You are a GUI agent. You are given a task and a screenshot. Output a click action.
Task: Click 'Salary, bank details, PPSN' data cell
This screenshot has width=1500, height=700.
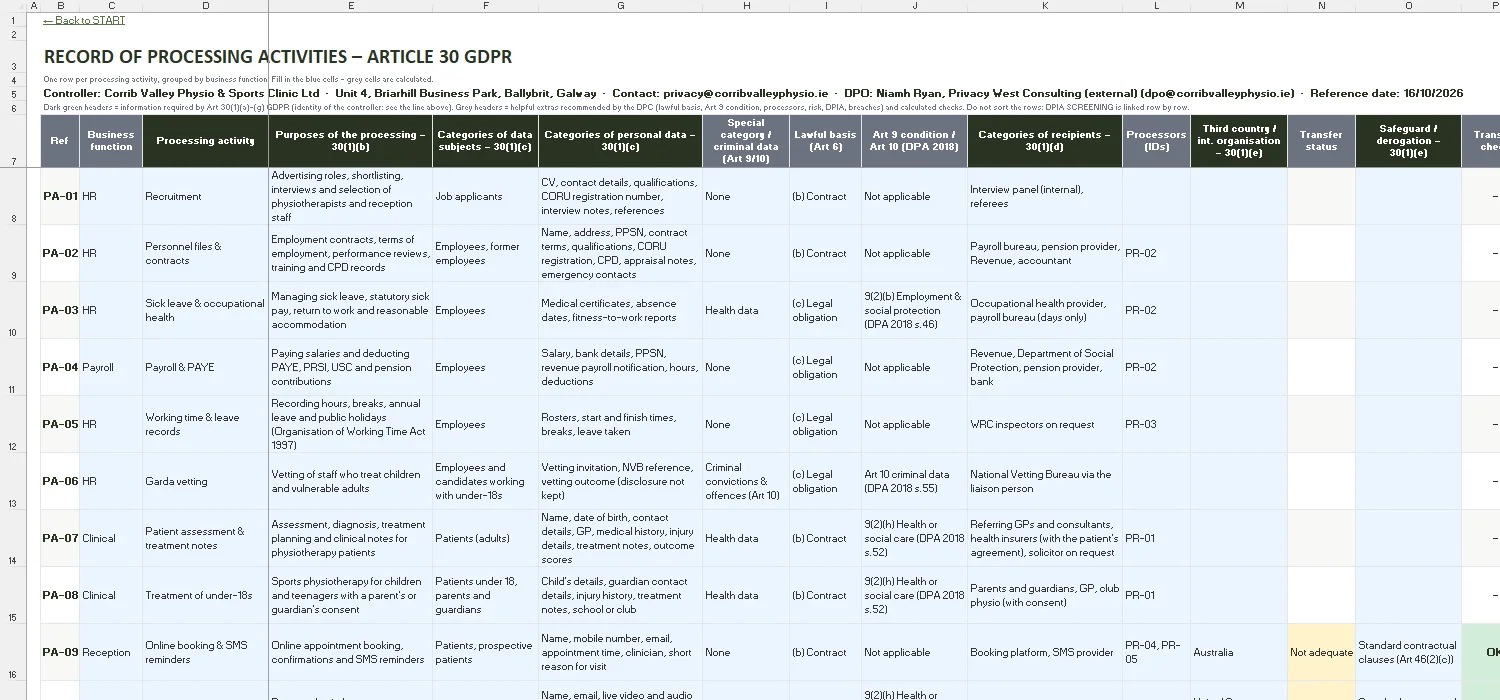[x=620, y=367]
